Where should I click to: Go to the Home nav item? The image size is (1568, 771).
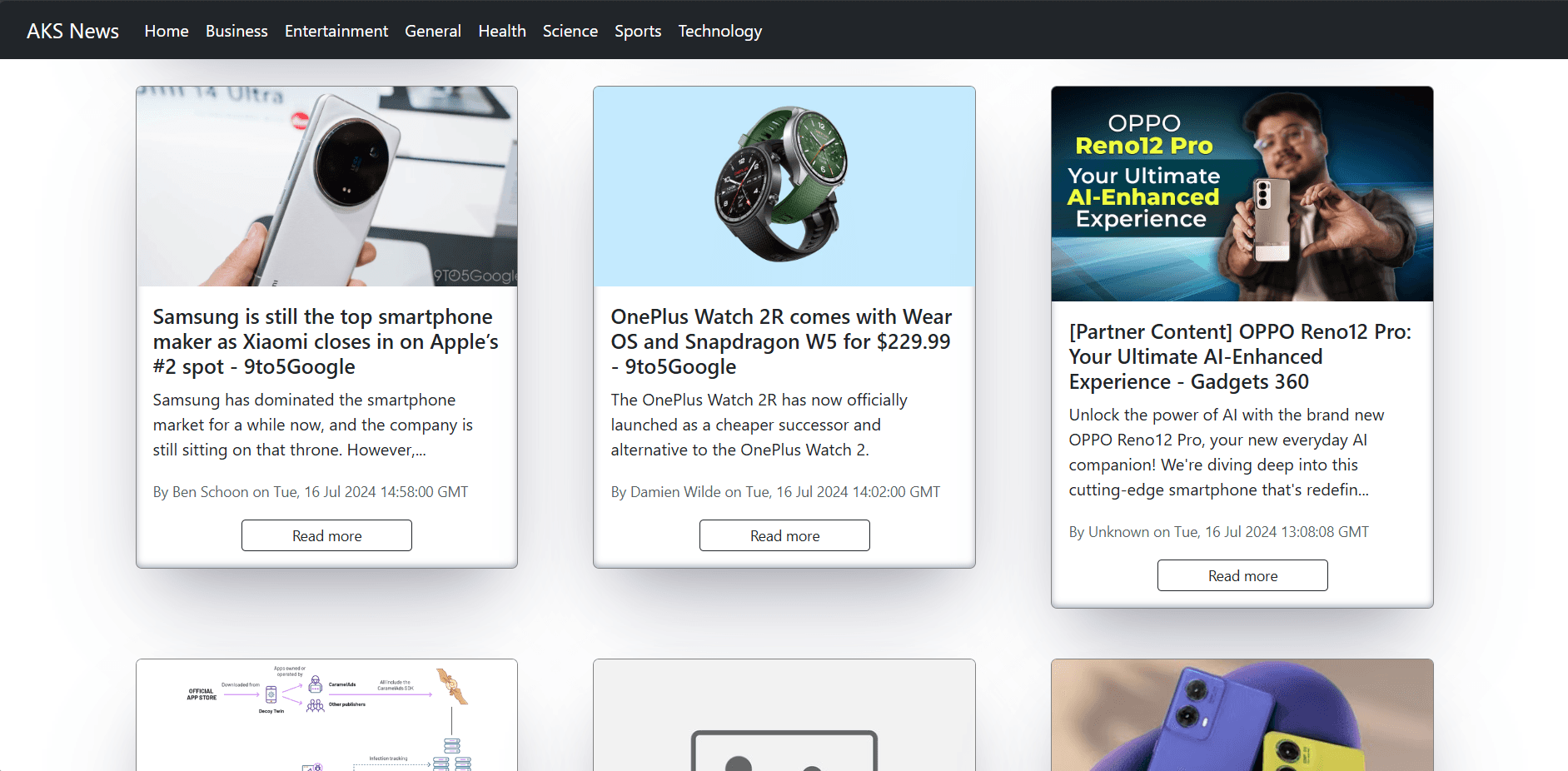tap(167, 31)
